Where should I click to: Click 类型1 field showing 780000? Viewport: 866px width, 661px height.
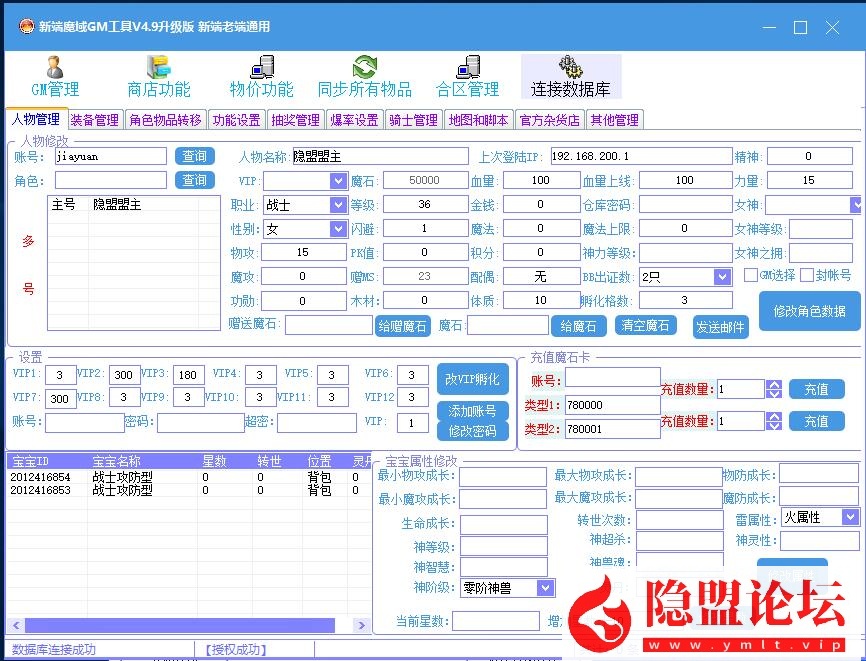612,405
